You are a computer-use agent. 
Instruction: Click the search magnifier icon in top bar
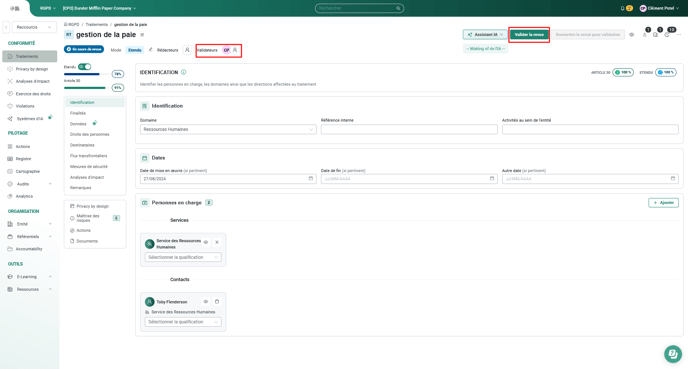(x=398, y=8)
